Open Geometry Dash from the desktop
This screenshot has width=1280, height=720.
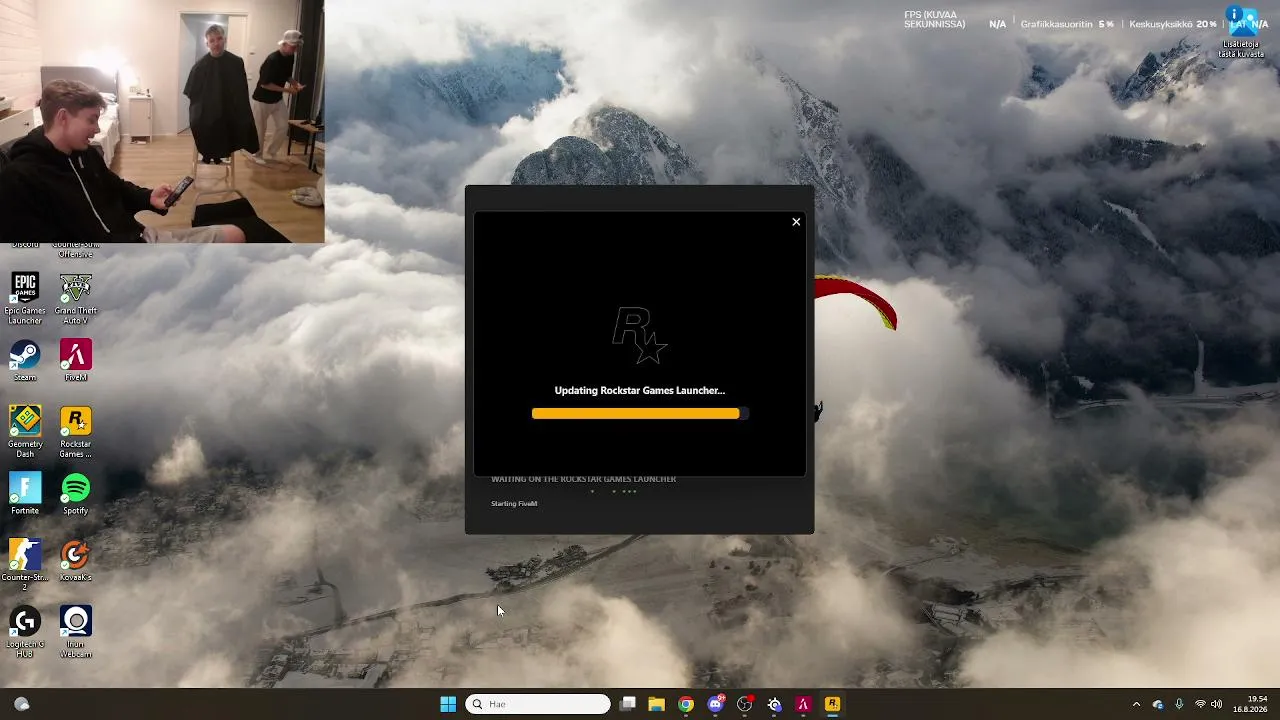click(x=25, y=432)
